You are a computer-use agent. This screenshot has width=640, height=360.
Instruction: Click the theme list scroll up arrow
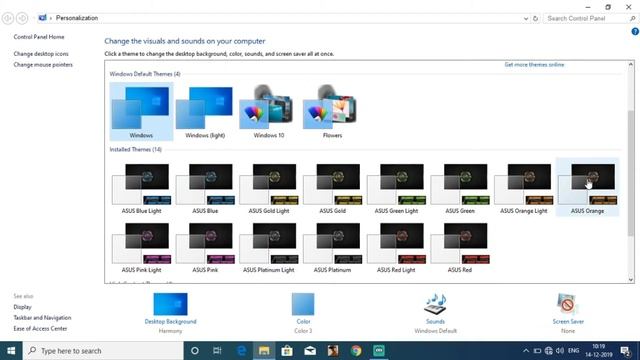point(631,64)
